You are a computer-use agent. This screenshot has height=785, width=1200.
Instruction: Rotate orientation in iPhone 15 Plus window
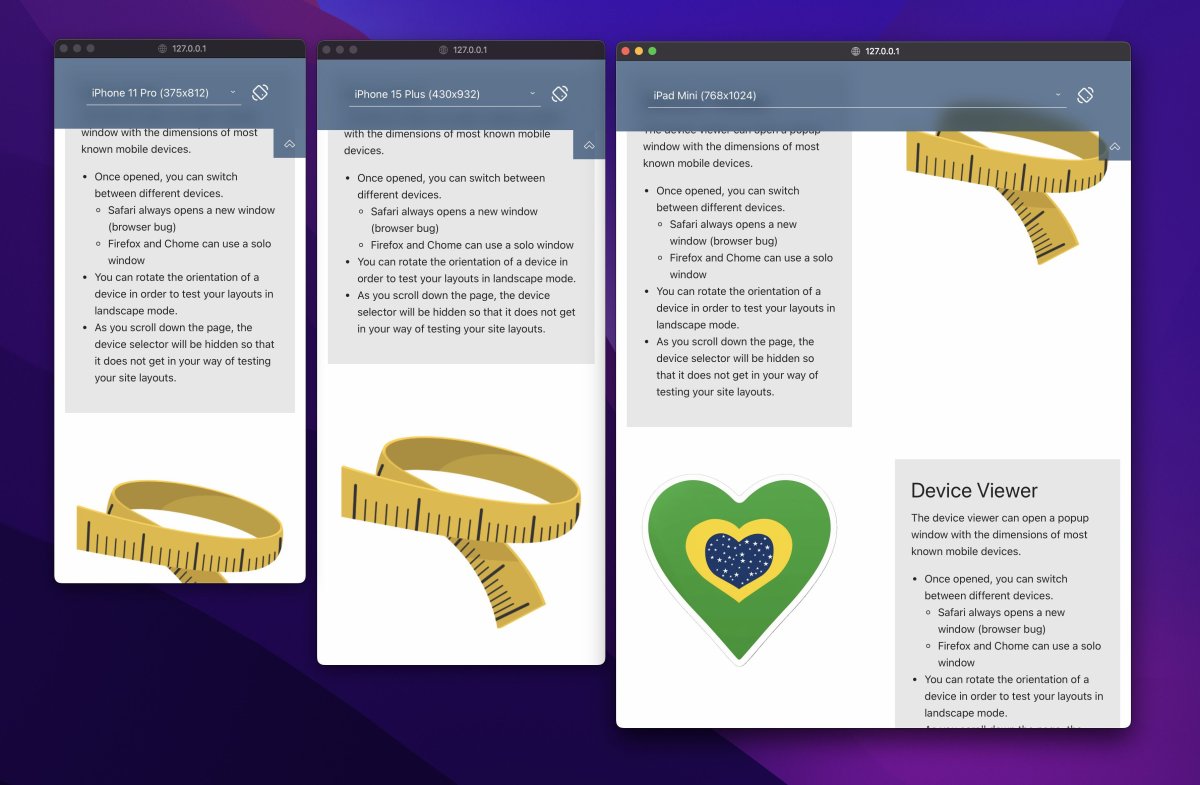point(560,93)
